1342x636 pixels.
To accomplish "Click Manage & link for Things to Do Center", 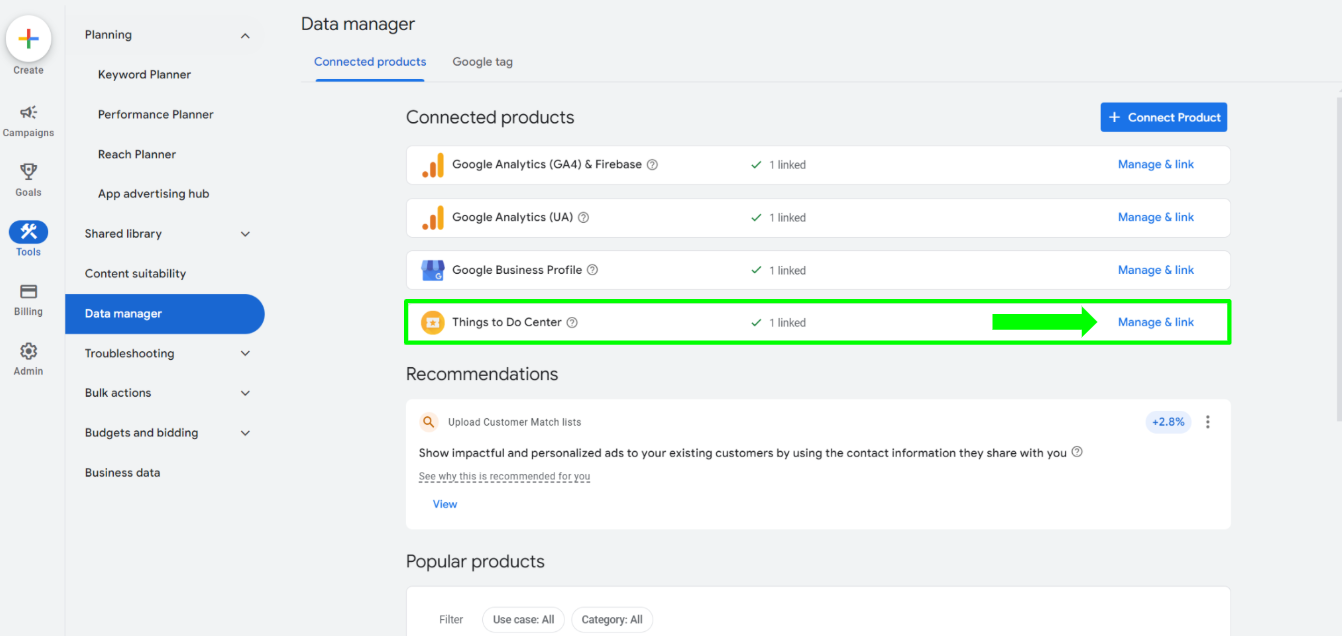I will coord(1155,323).
